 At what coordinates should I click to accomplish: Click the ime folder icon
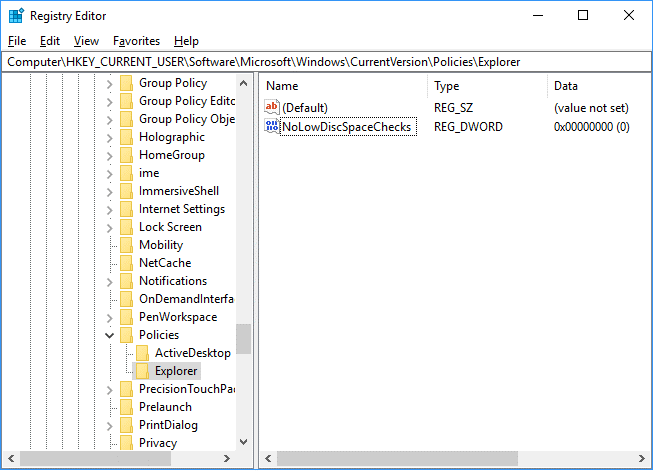[x=126, y=173]
